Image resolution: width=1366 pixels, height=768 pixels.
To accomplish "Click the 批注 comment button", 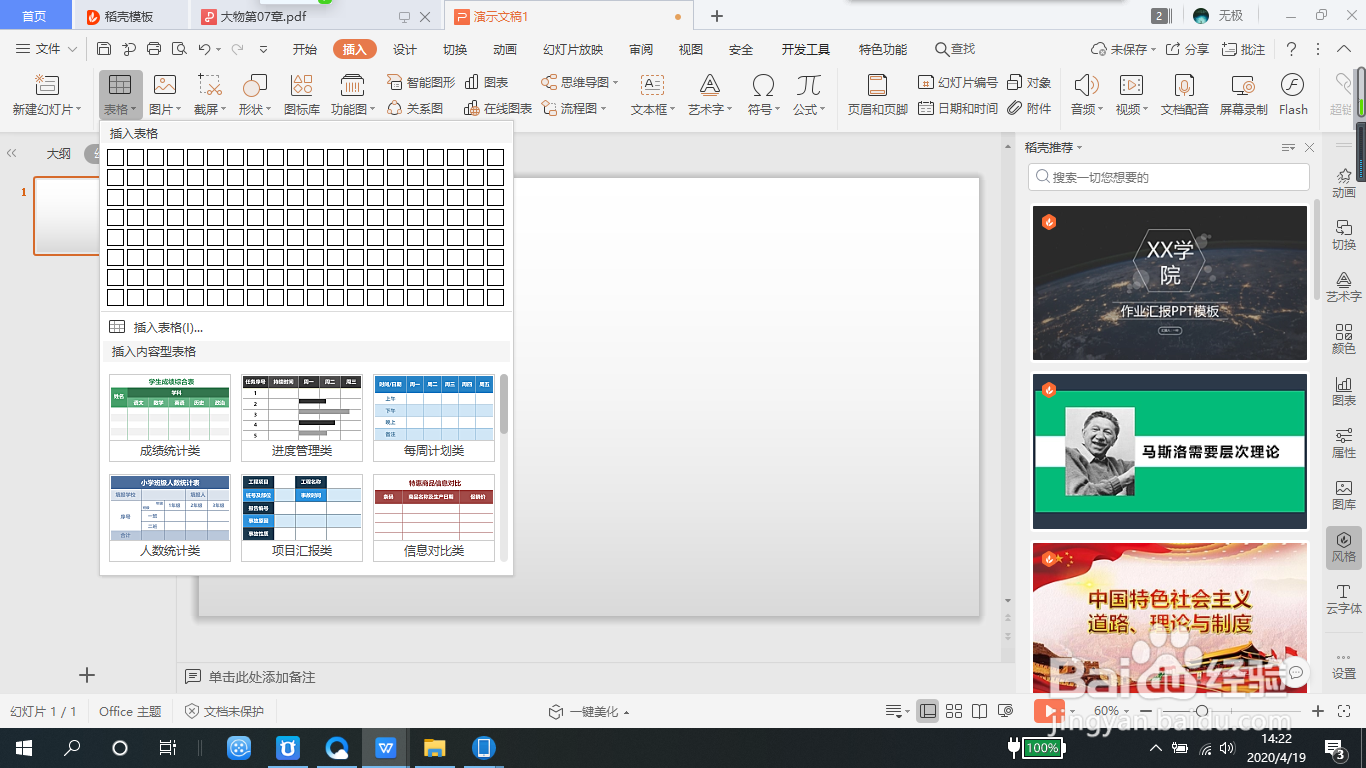I will pos(1243,49).
